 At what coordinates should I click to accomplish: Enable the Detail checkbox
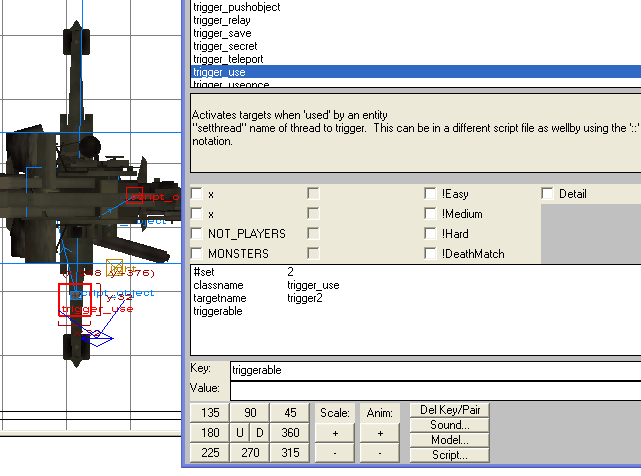[x=547, y=194]
